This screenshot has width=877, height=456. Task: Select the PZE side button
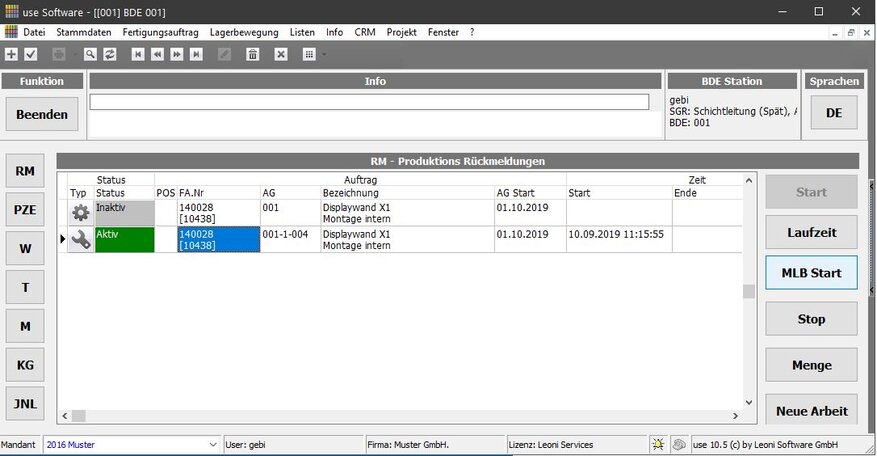coord(25,210)
